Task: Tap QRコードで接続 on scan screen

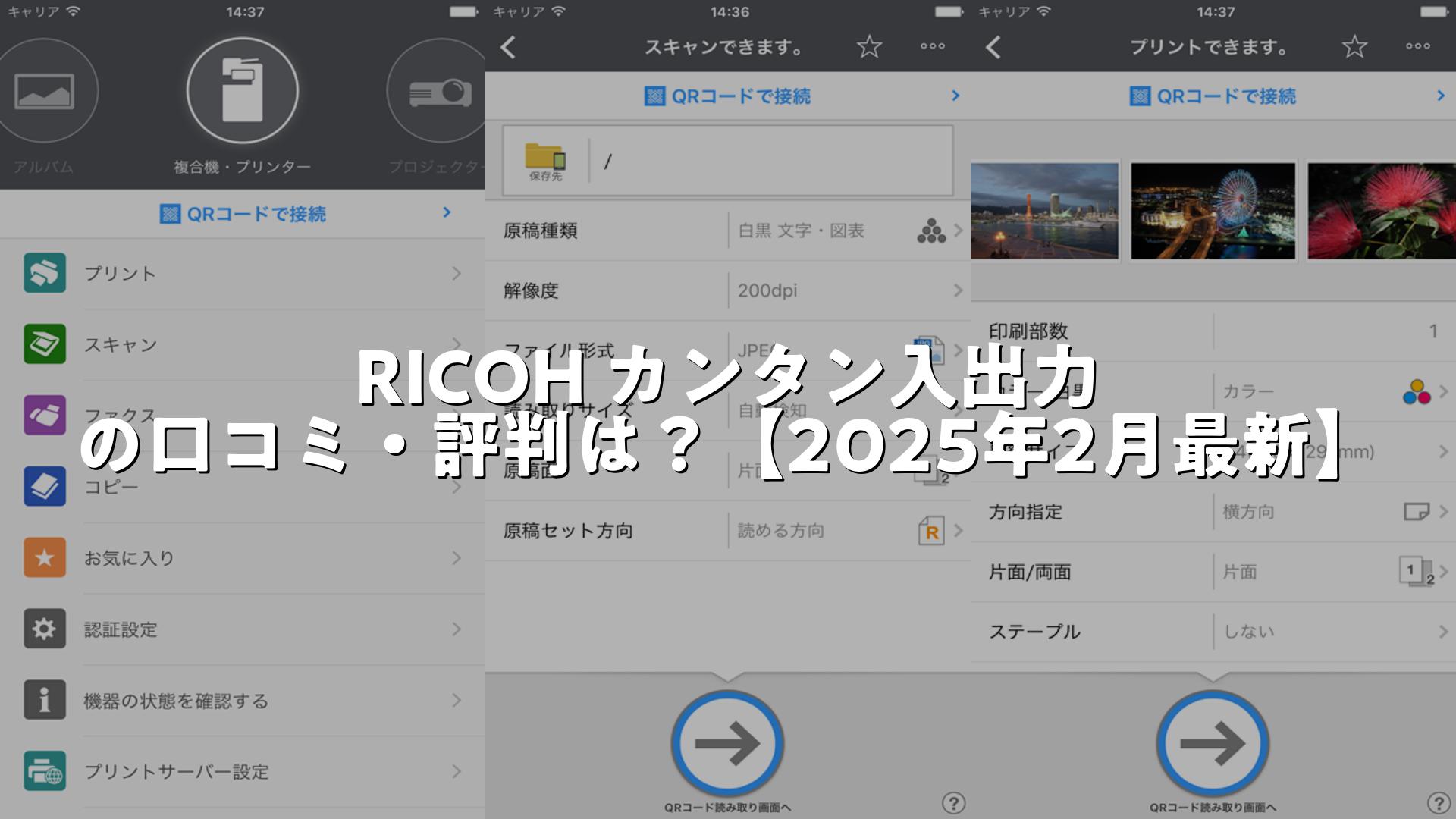Action: tap(728, 96)
